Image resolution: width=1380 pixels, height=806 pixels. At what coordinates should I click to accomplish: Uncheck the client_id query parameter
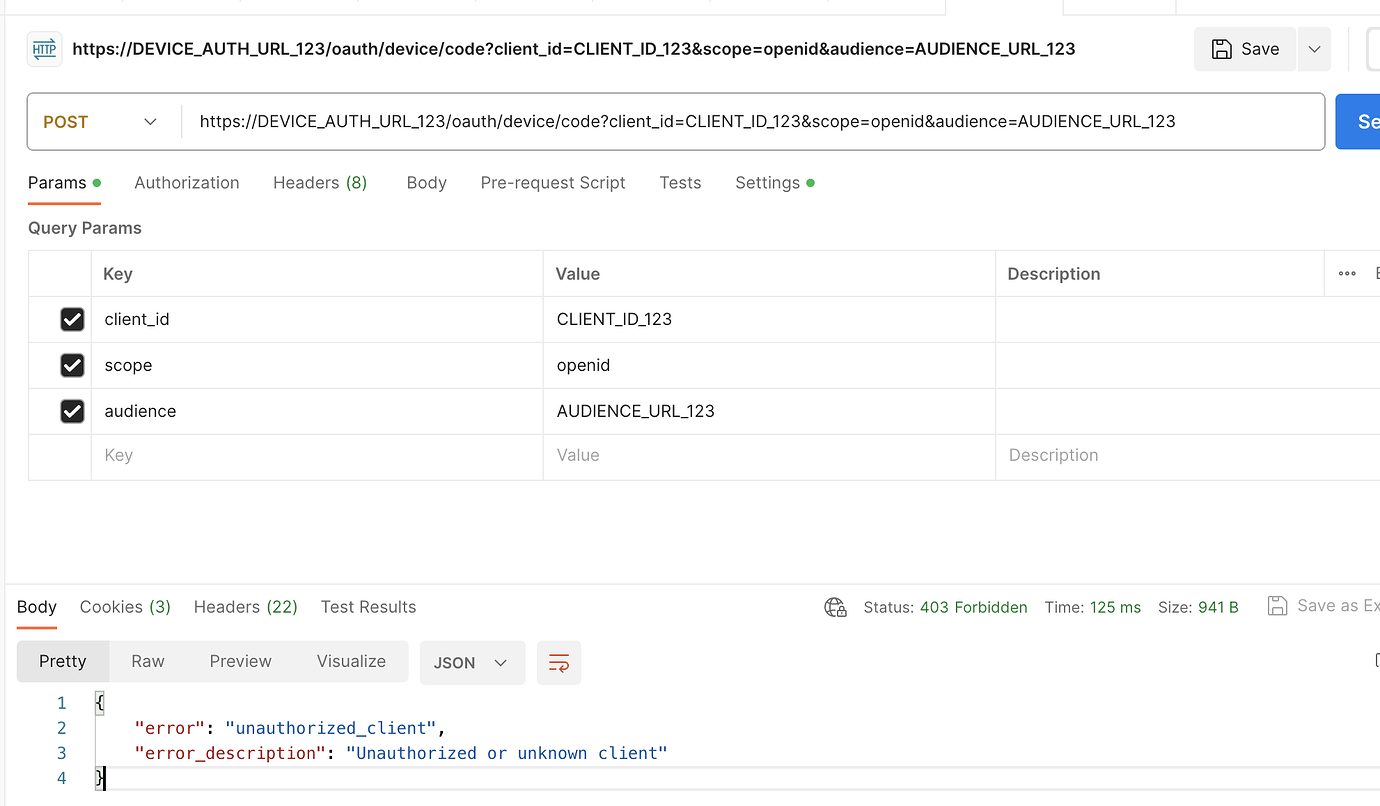pyautogui.click(x=72, y=319)
